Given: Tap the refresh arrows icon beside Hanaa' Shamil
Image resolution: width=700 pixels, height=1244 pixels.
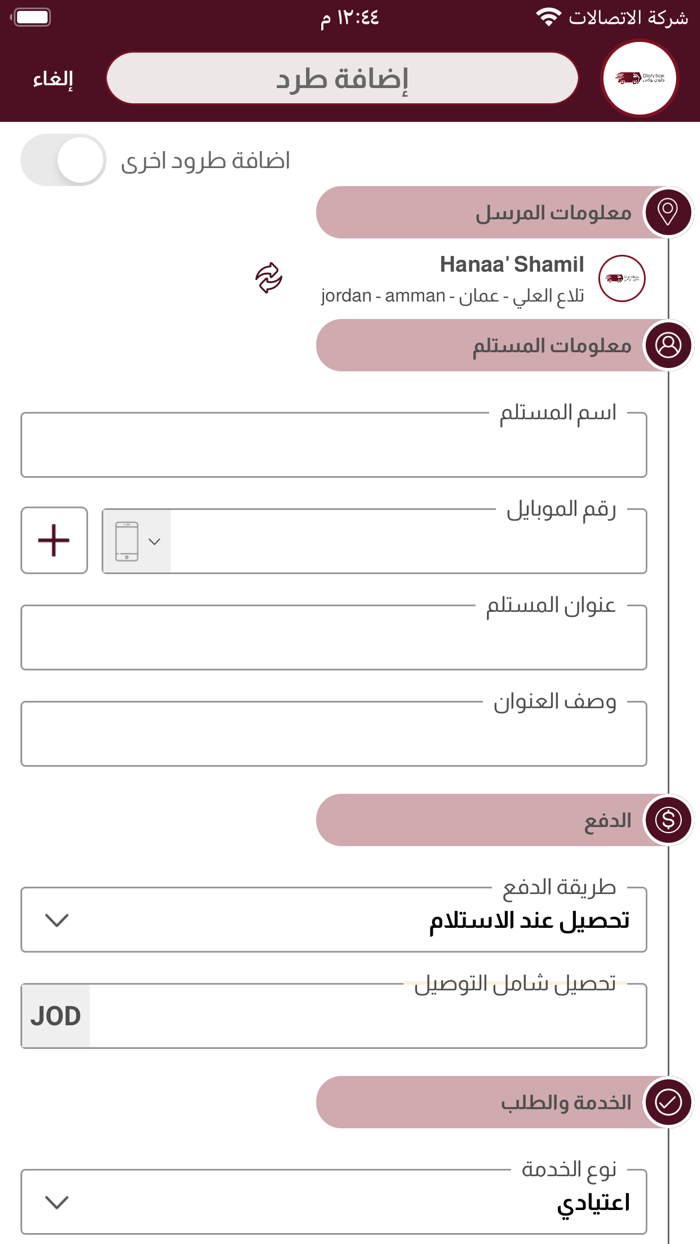Looking at the screenshot, I should [268, 278].
